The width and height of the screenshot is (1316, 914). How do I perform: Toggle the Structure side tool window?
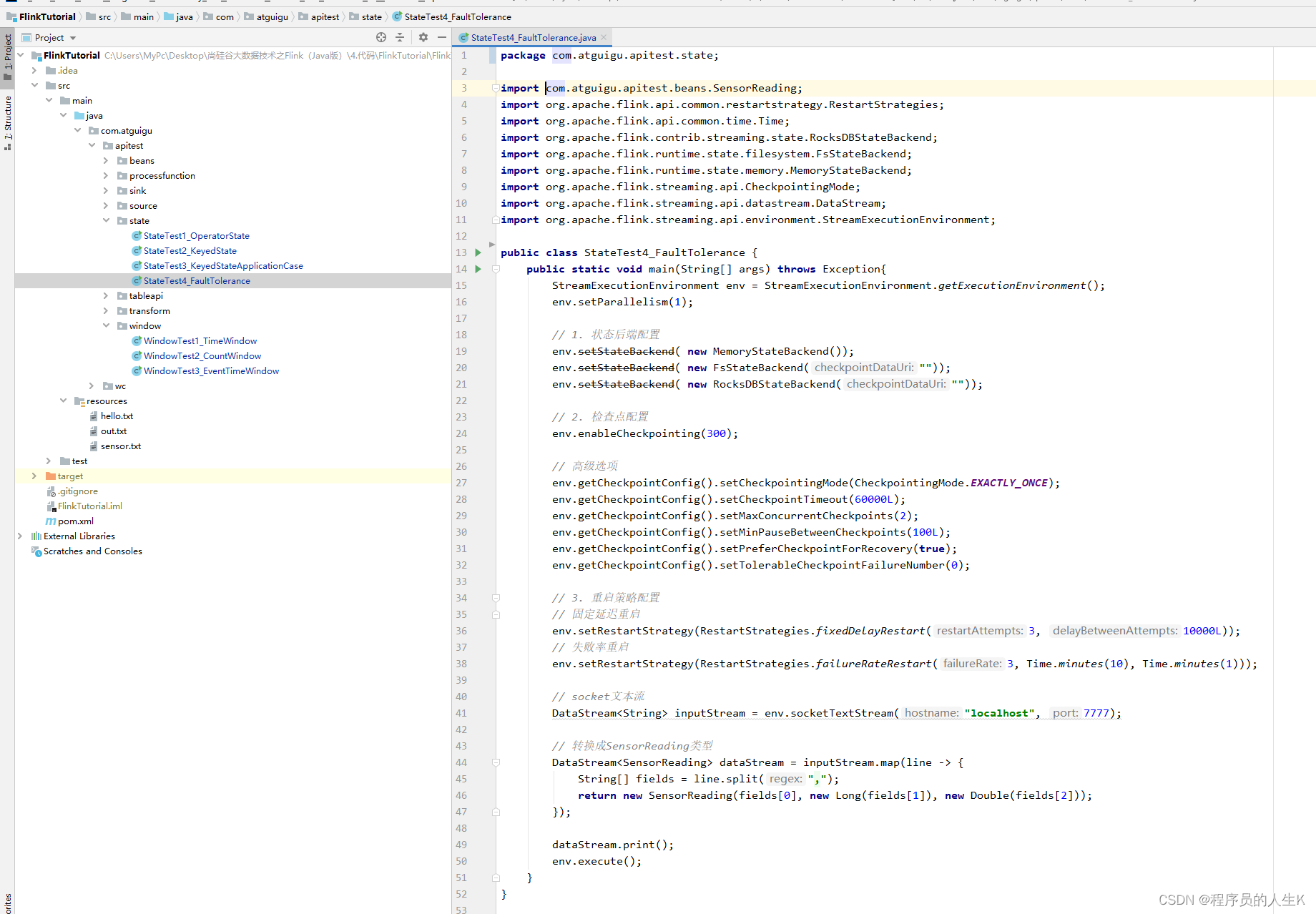tap(8, 122)
